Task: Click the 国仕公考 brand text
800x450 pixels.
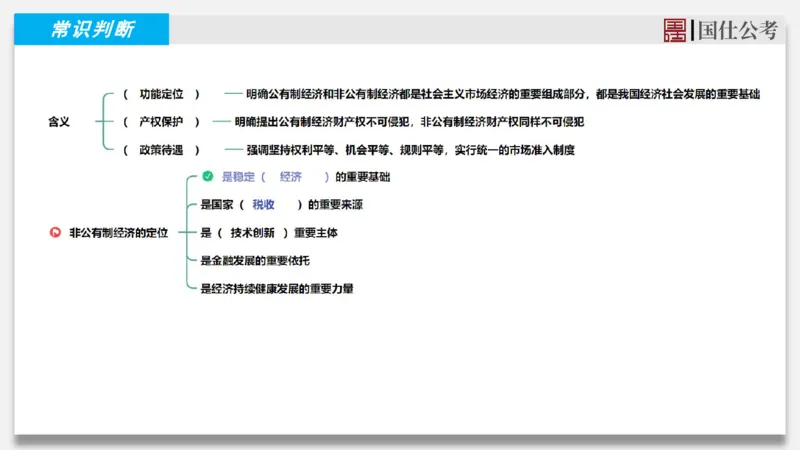Action: [737, 30]
